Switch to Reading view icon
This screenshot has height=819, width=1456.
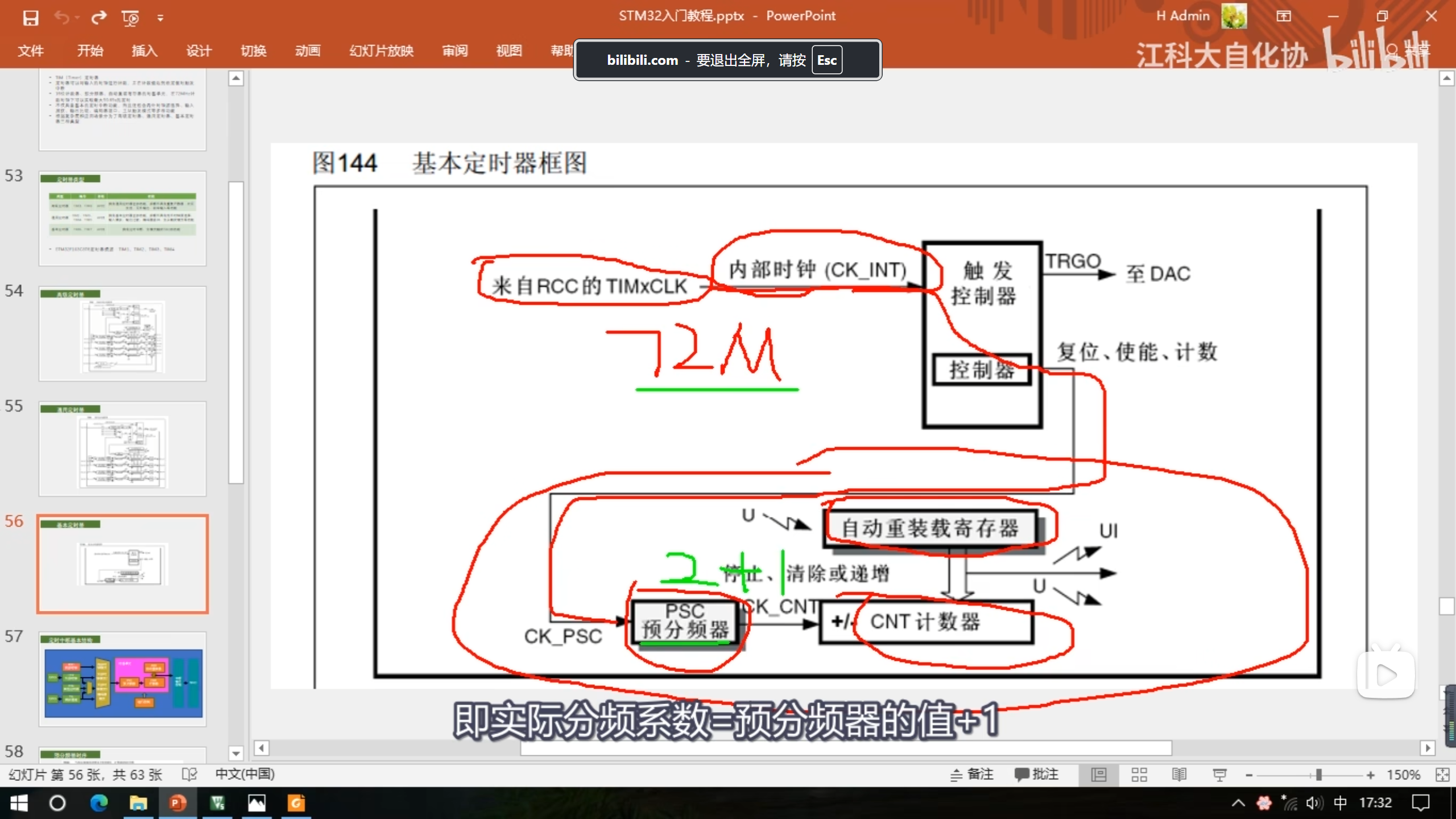point(1179,774)
